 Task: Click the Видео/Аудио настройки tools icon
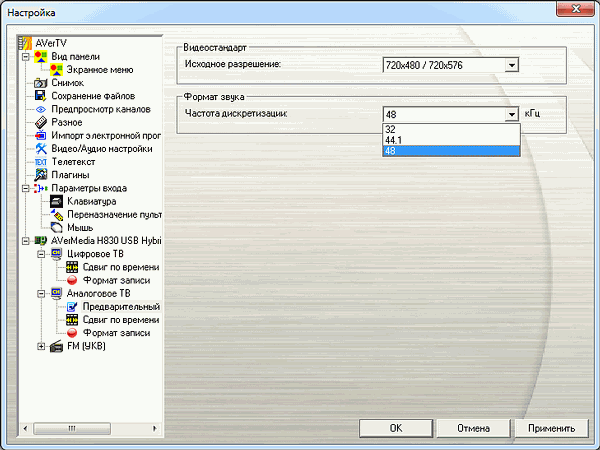point(41,148)
